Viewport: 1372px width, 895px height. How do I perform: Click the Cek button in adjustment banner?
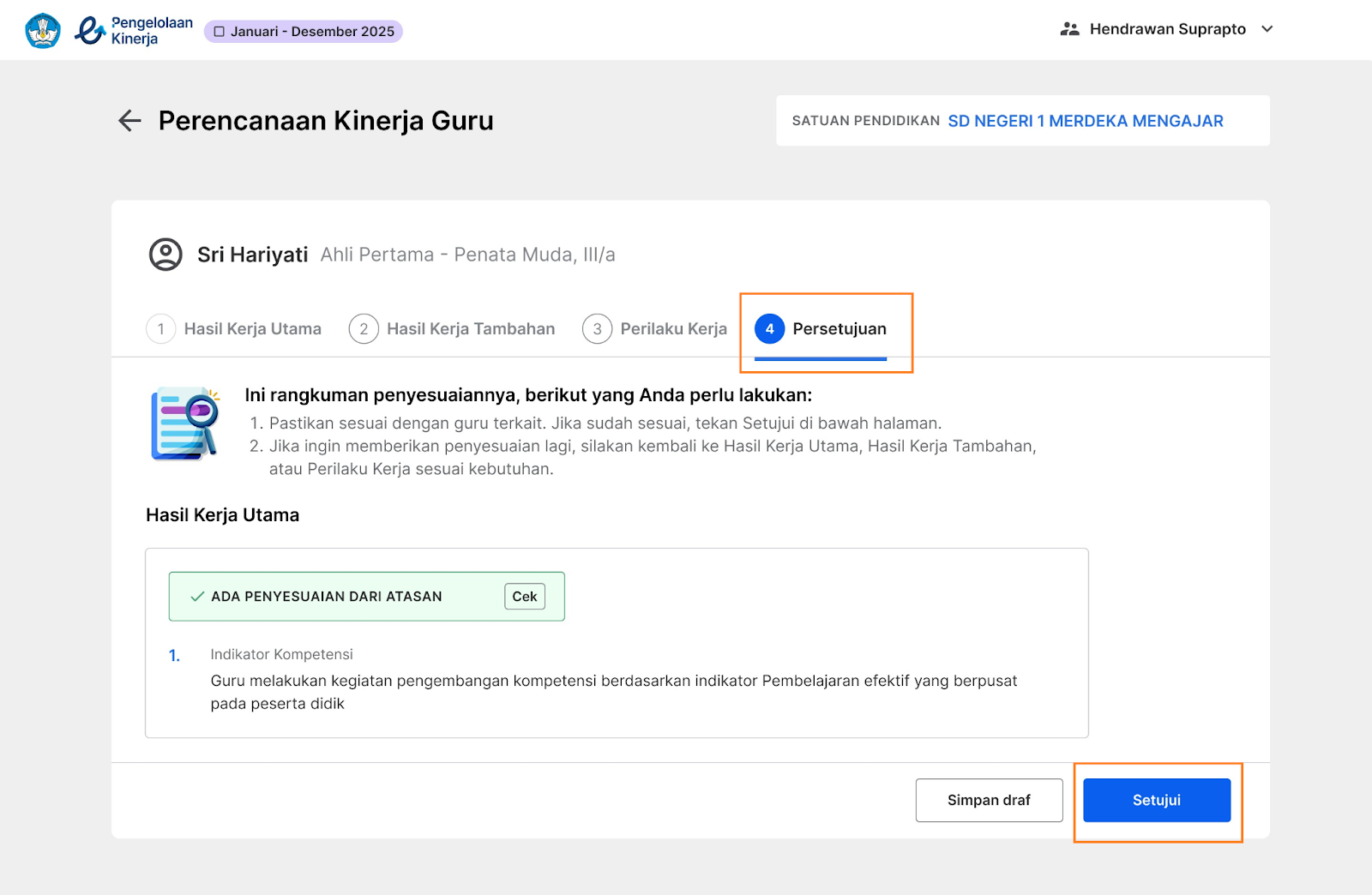tap(525, 597)
